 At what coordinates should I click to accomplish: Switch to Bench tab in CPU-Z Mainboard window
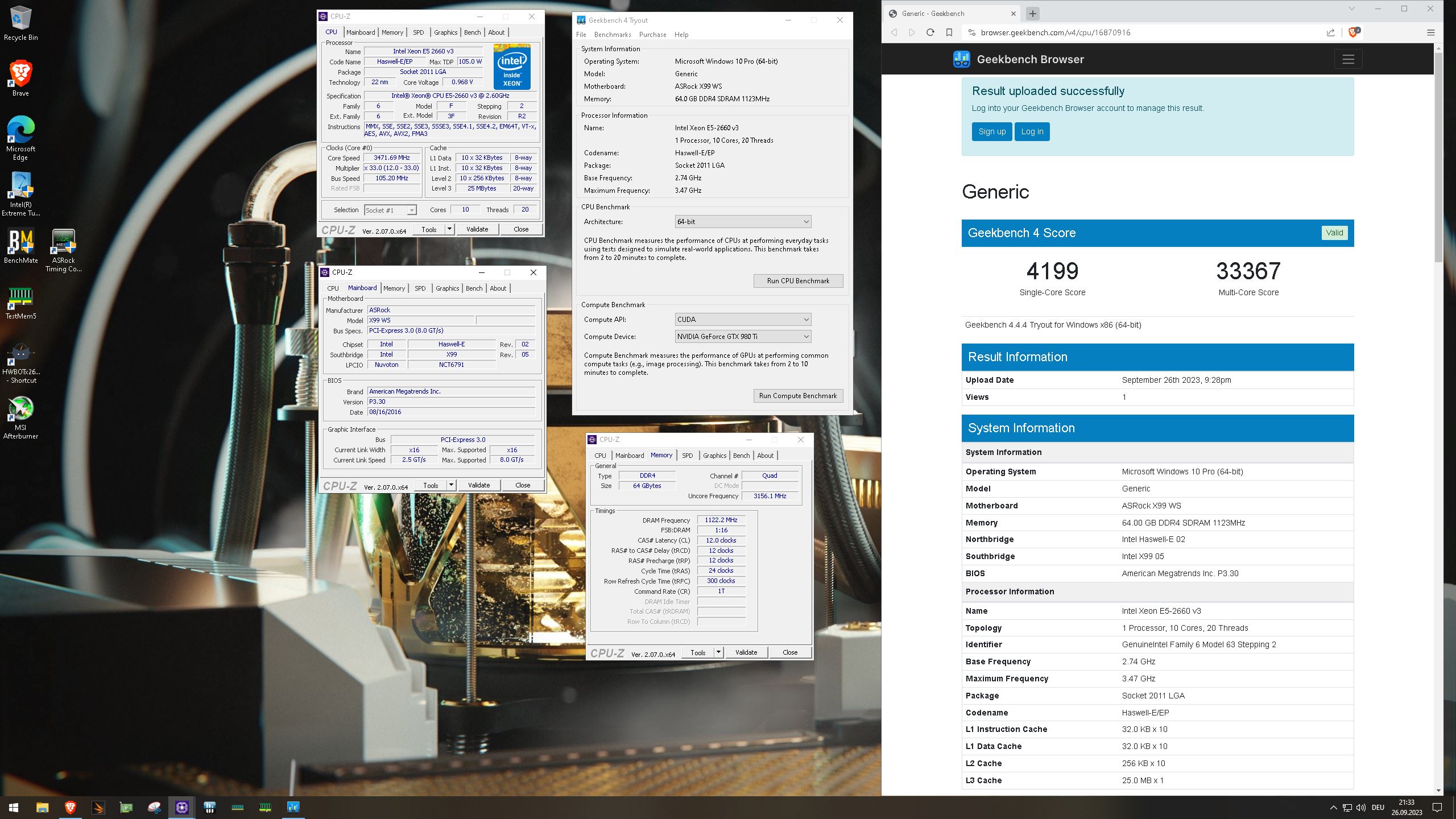pyautogui.click(x=474, y=288)
